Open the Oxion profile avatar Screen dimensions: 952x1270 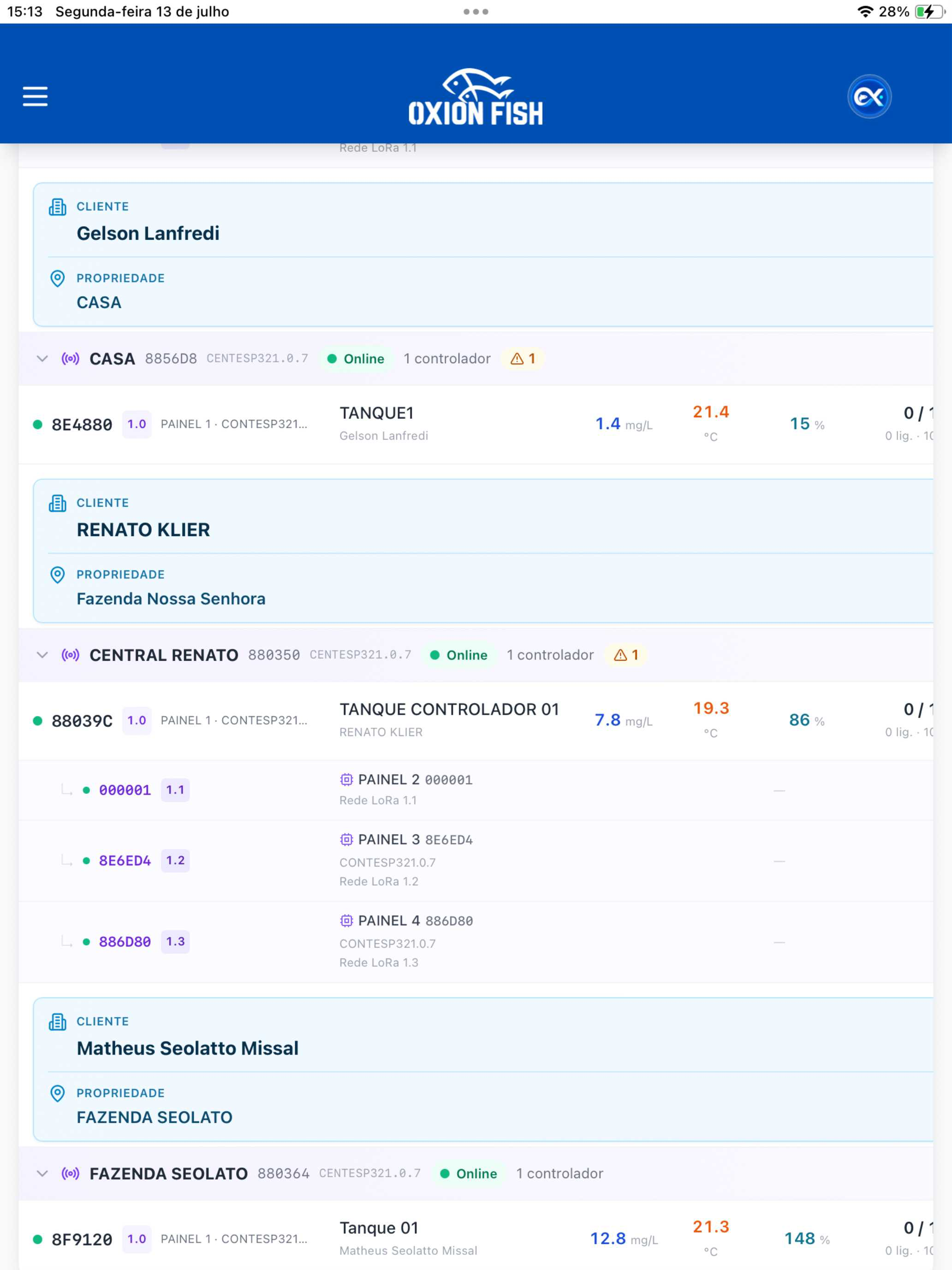869,96
